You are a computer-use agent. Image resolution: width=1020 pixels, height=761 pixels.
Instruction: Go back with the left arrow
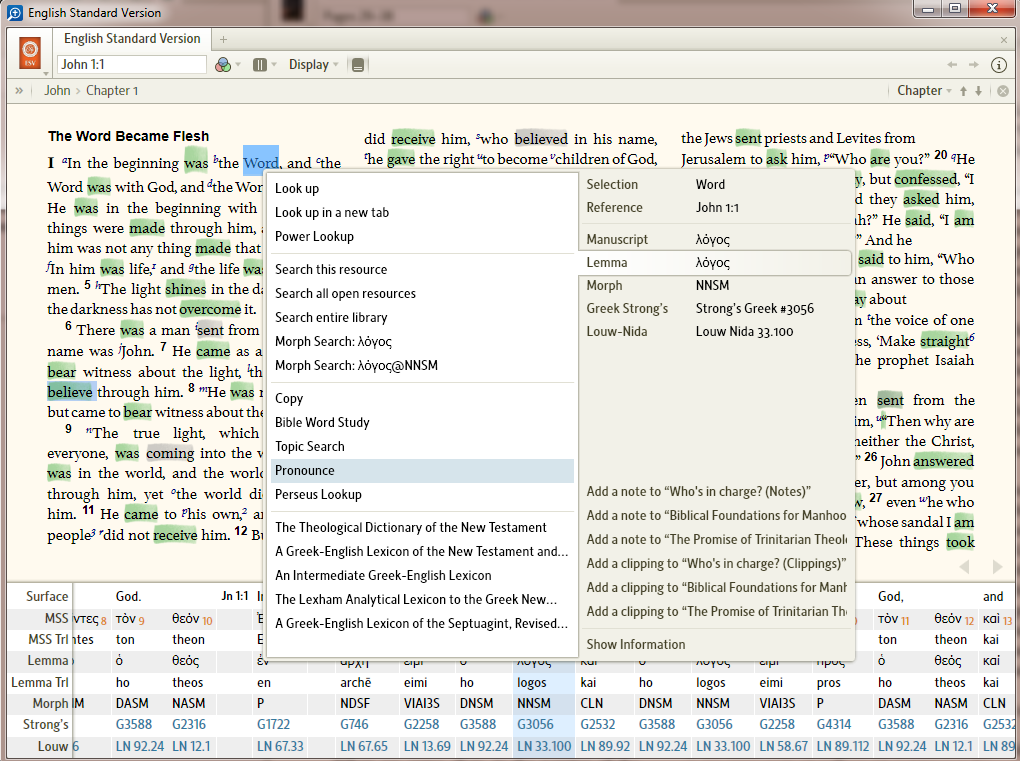point(952,64)
